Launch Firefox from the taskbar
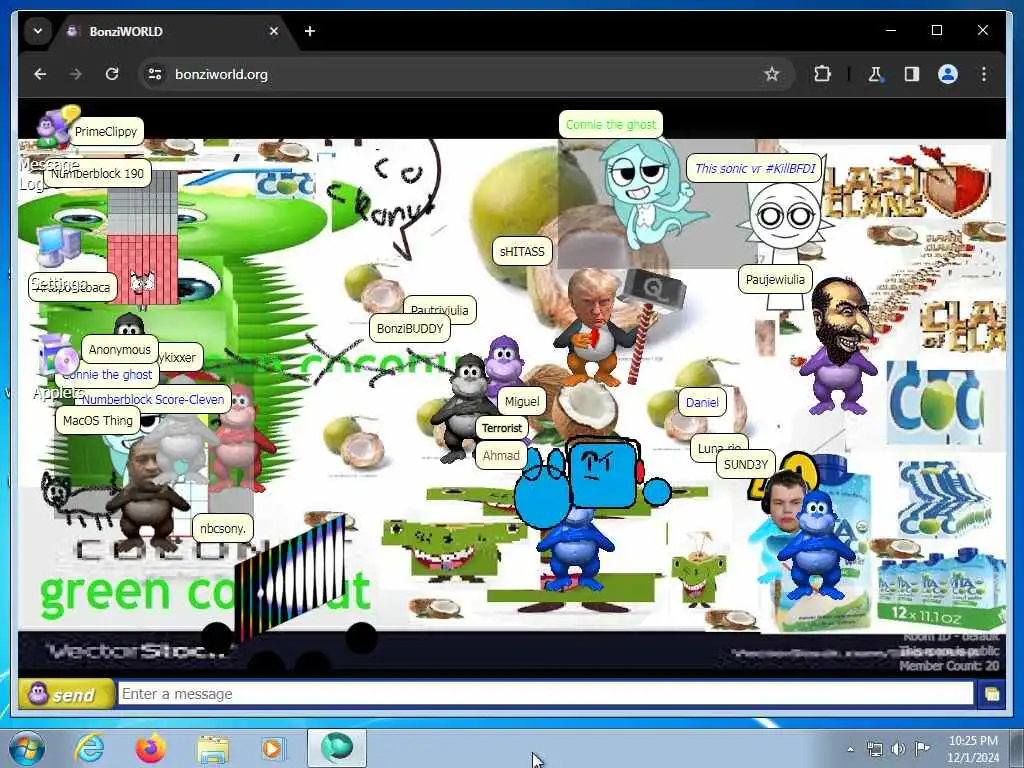Screen dimensions: 1024x768 pos(151,748)
